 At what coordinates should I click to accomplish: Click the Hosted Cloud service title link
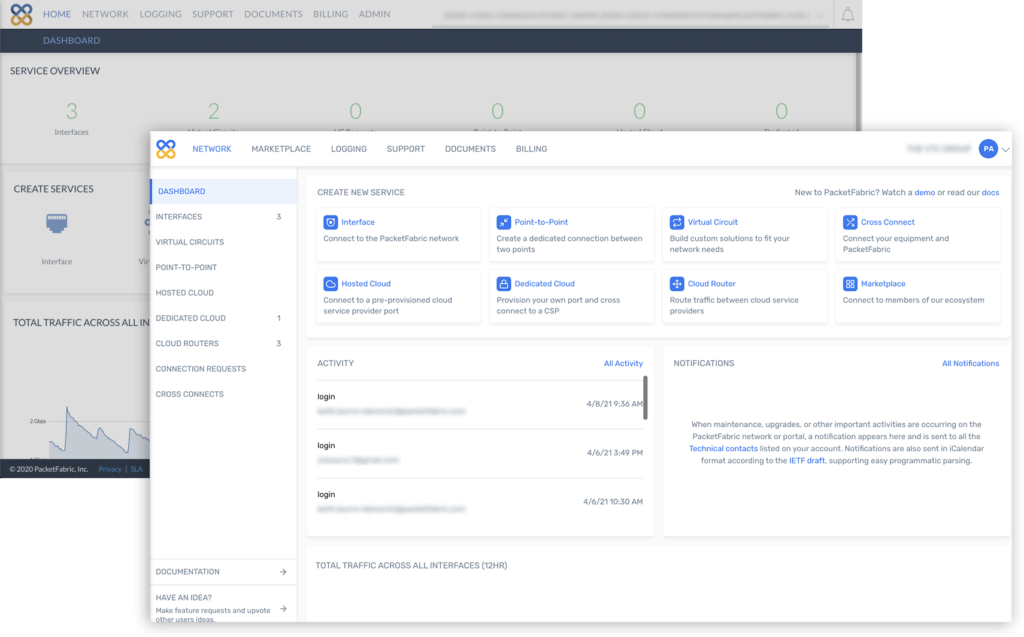point(366,284)
